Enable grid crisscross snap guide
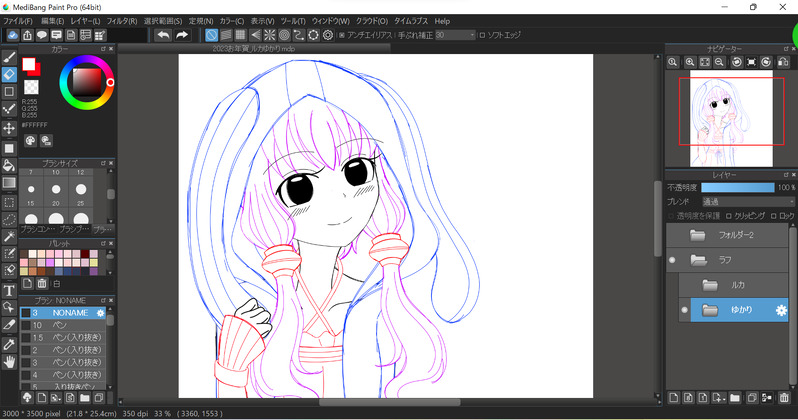The width and height of the screenshot is (798, 420). pyautogui.click(x=240, y=35)
